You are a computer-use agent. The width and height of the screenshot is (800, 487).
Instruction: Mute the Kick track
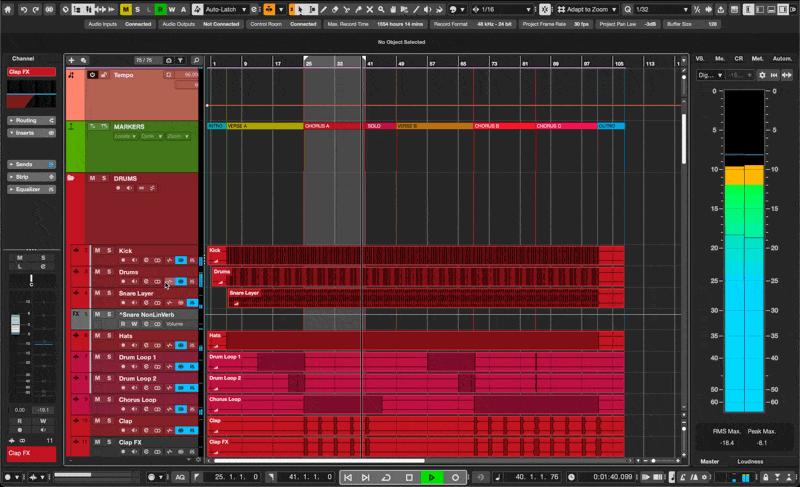pos(97,250)
